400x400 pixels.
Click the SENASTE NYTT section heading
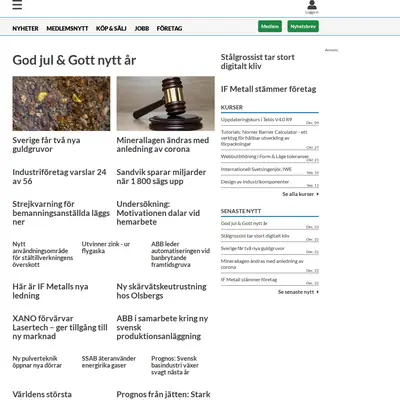coord(241,211)
